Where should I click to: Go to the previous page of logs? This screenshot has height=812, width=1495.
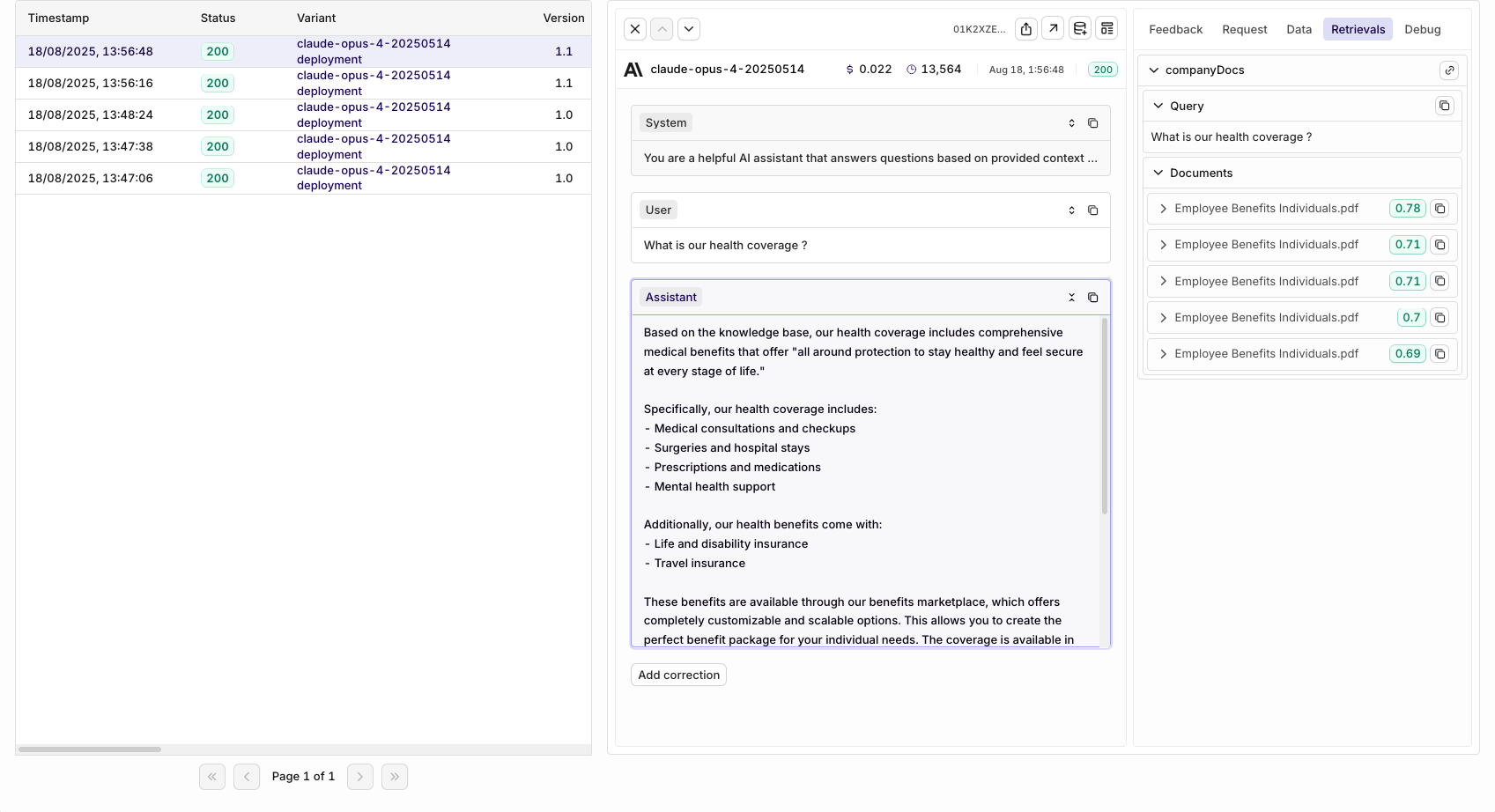(x=247, y=777)
